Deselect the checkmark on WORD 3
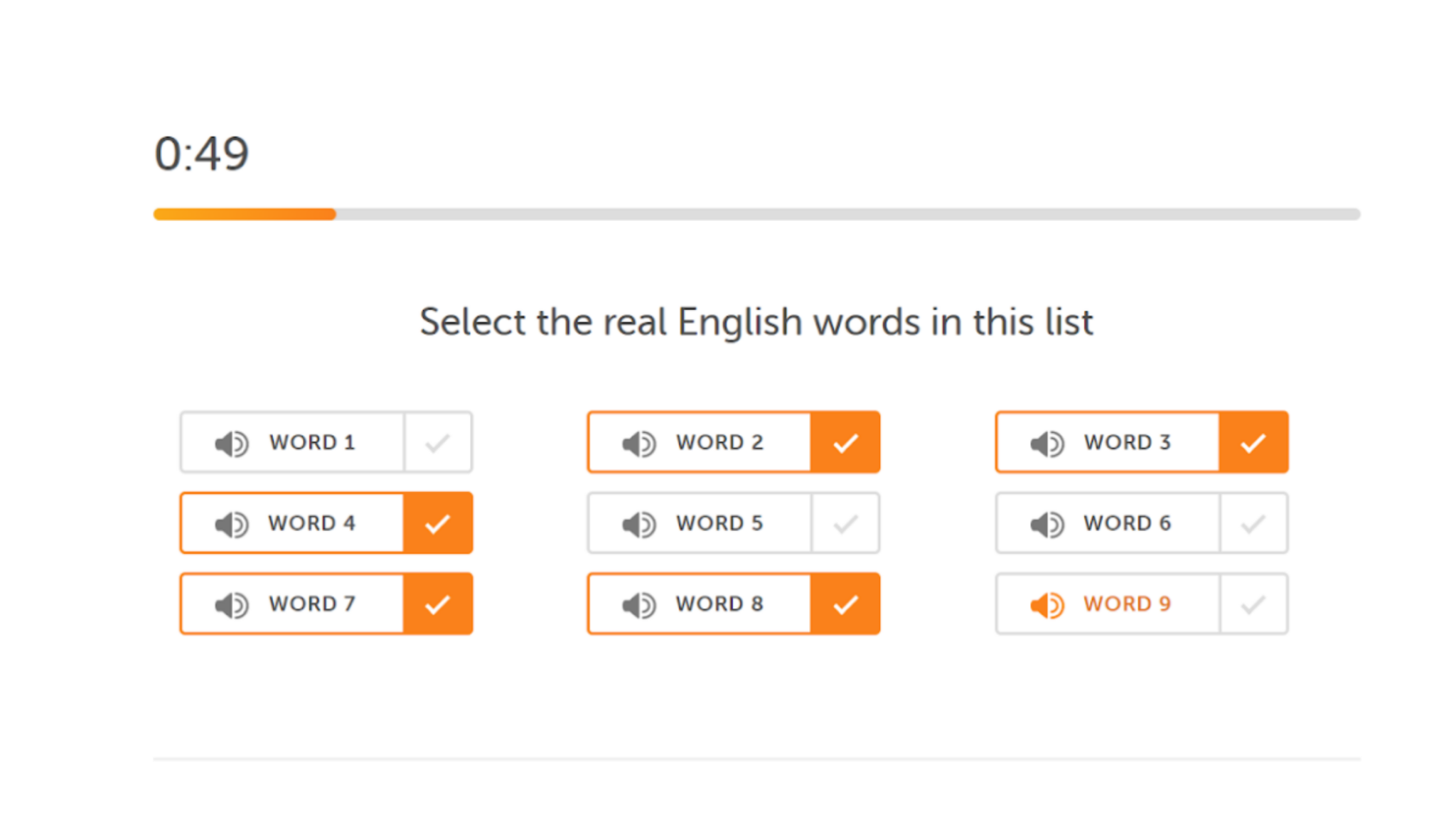1456x819 pixels. point(1253,442)
